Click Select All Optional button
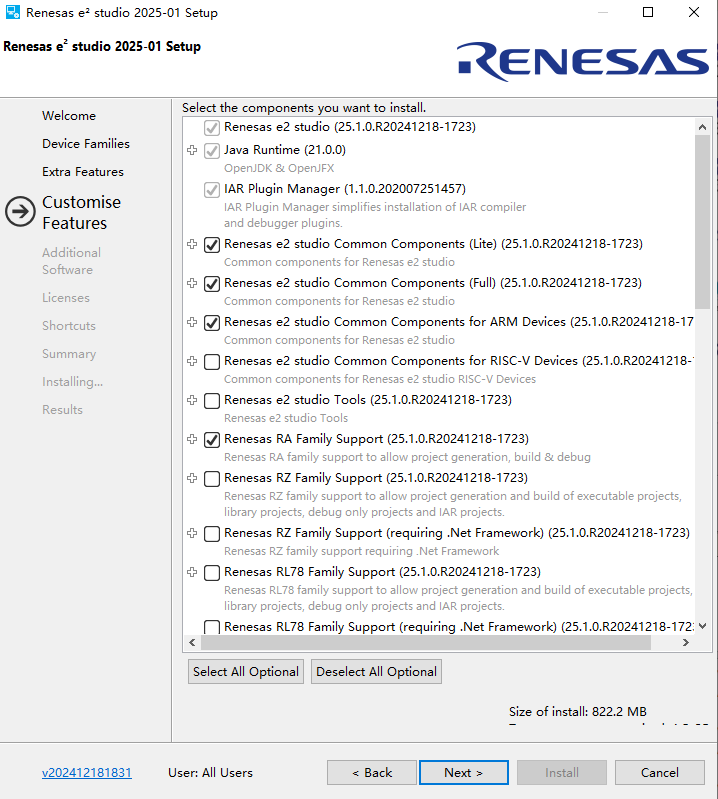718x799 pixels. coord(246,672)
